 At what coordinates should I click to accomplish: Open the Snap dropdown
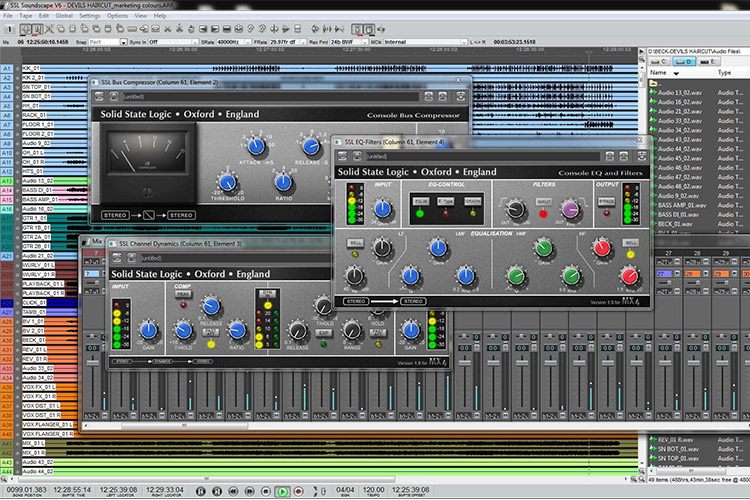[x=123, y=42]
